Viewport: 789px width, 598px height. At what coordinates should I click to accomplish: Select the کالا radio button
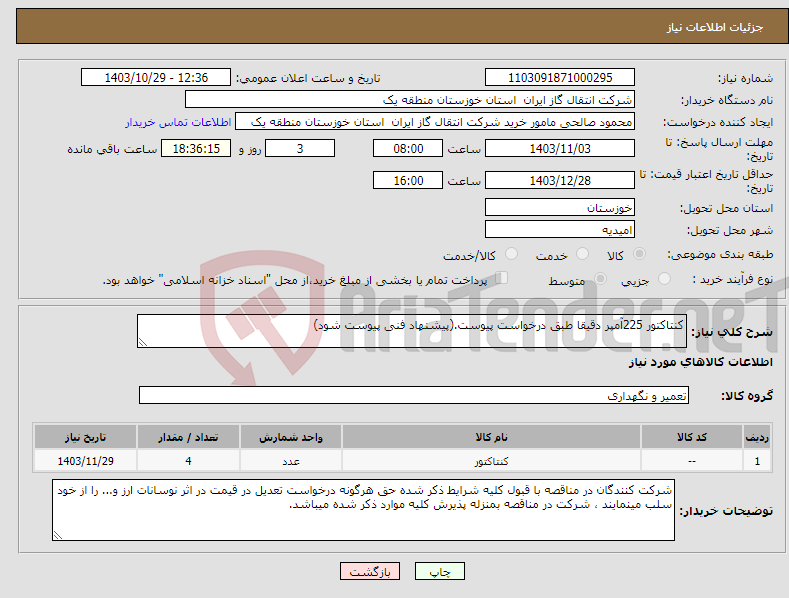pyautogui.click(x=639, y=254)
